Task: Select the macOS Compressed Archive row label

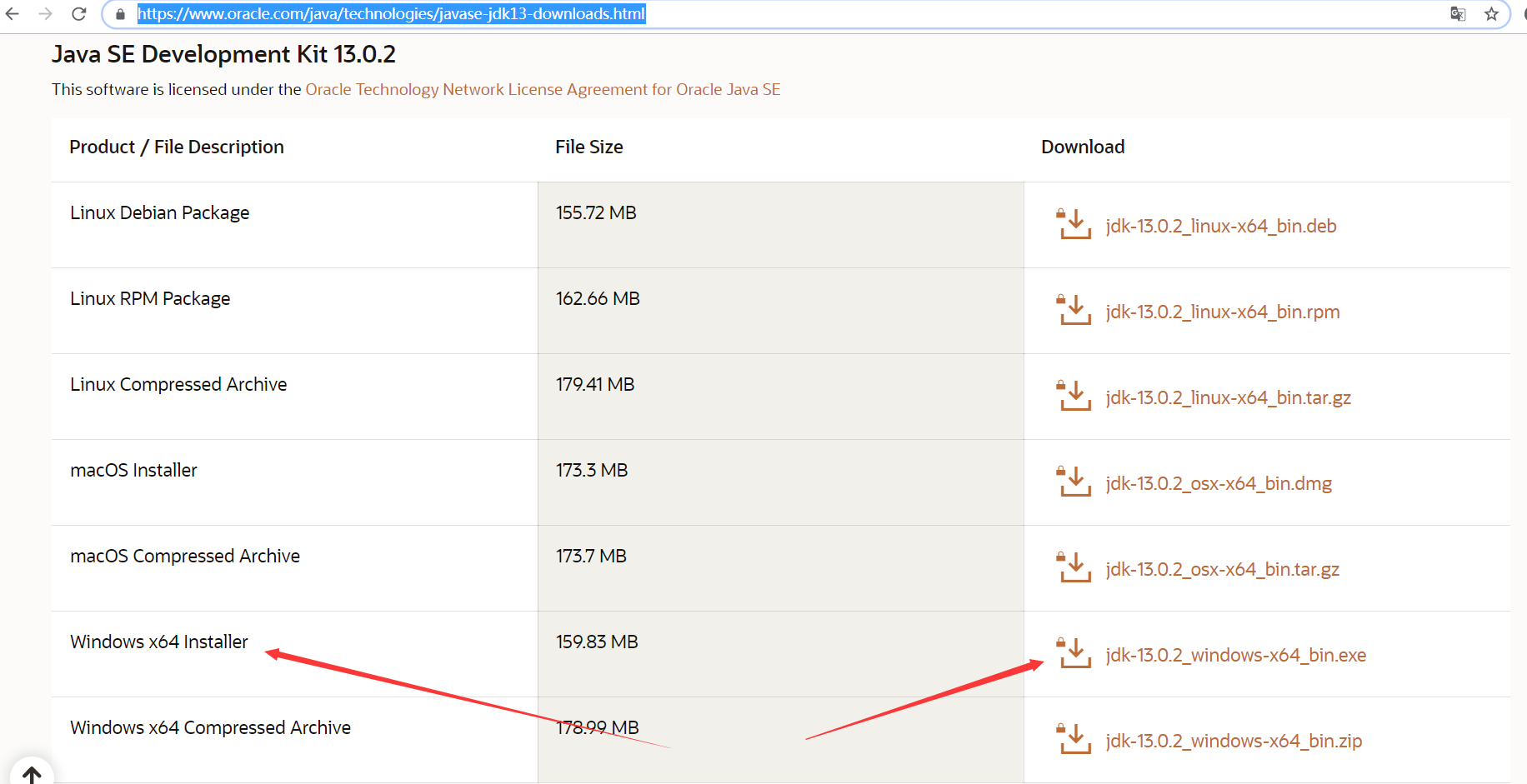Action: click(x=185, y=556)
